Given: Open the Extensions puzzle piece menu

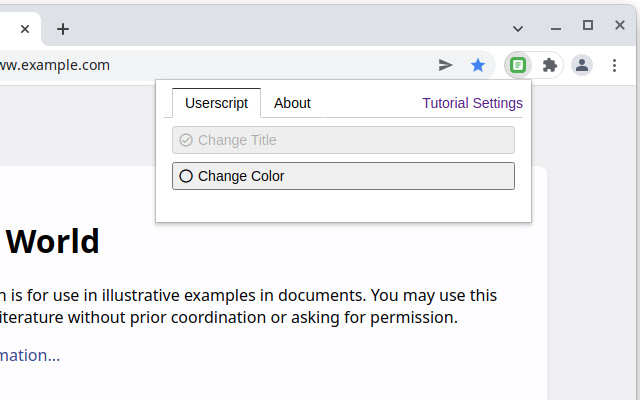Looking at the screenshot, I should tap(549, 65).
